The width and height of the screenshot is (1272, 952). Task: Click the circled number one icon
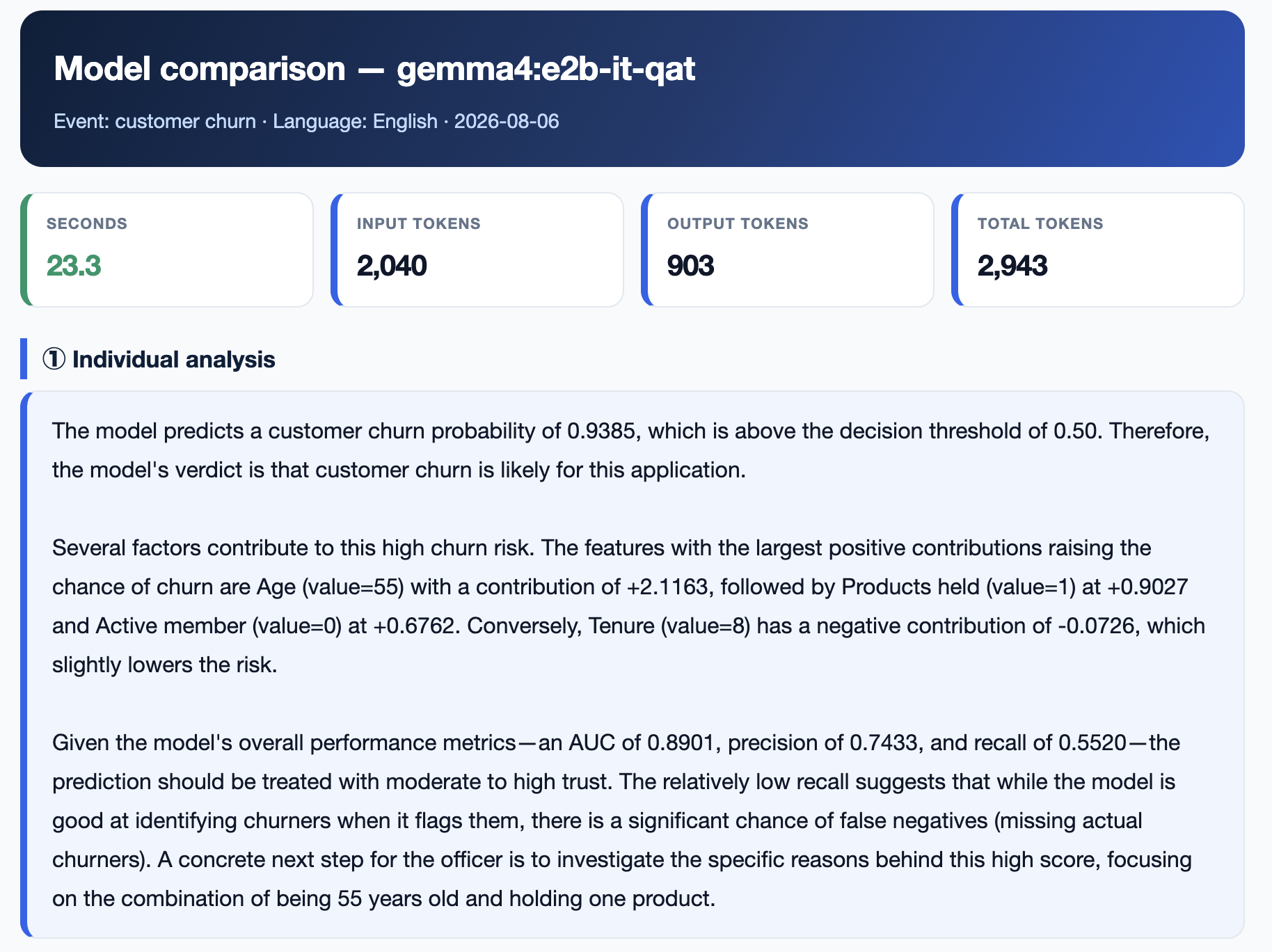click(x=54, y=359)
